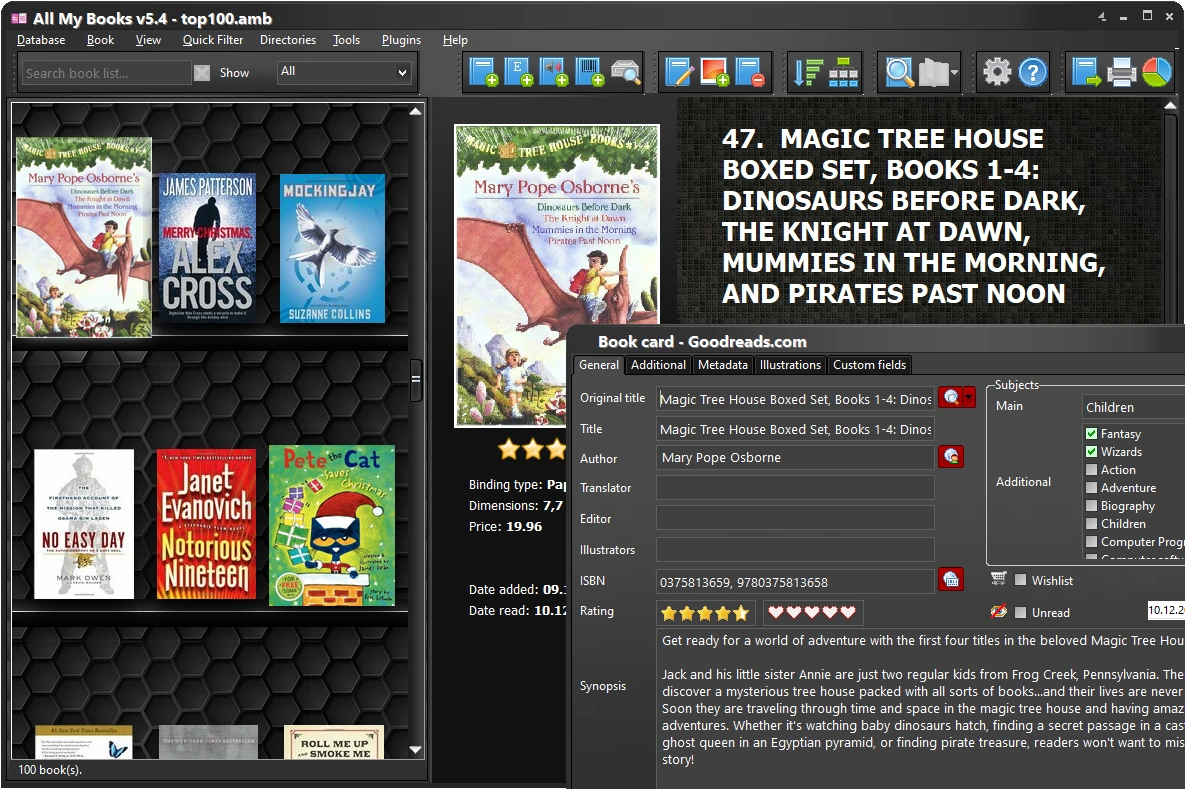The width and height of the screenshot is (1185, 789).
Task: Enable the Wishlist checkbox
Action: pyautogui.click(x=1020, y=580)
